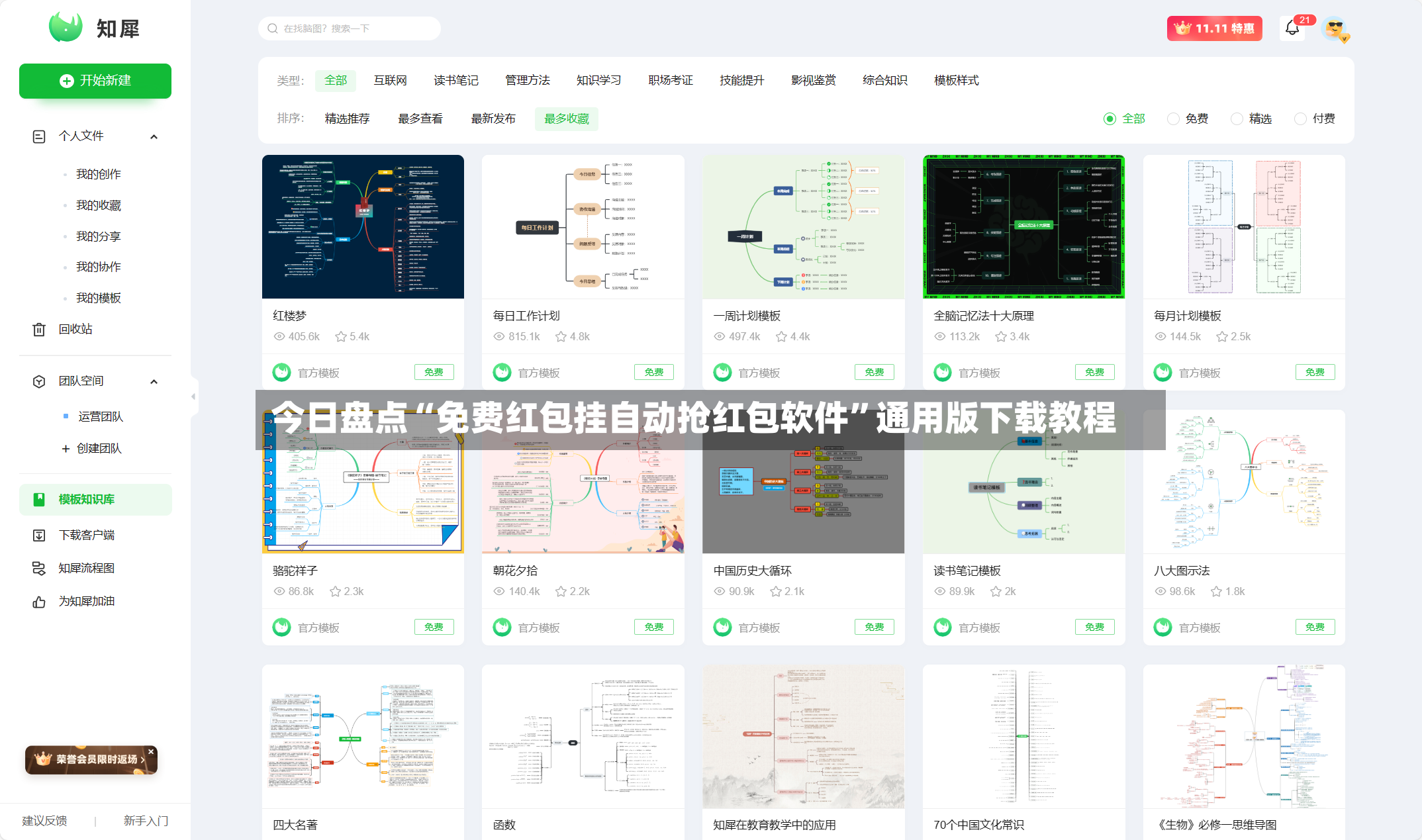
Task: Open the 全脑记忆法十大原理 template thumbnail
Action: click(1023, 227)
